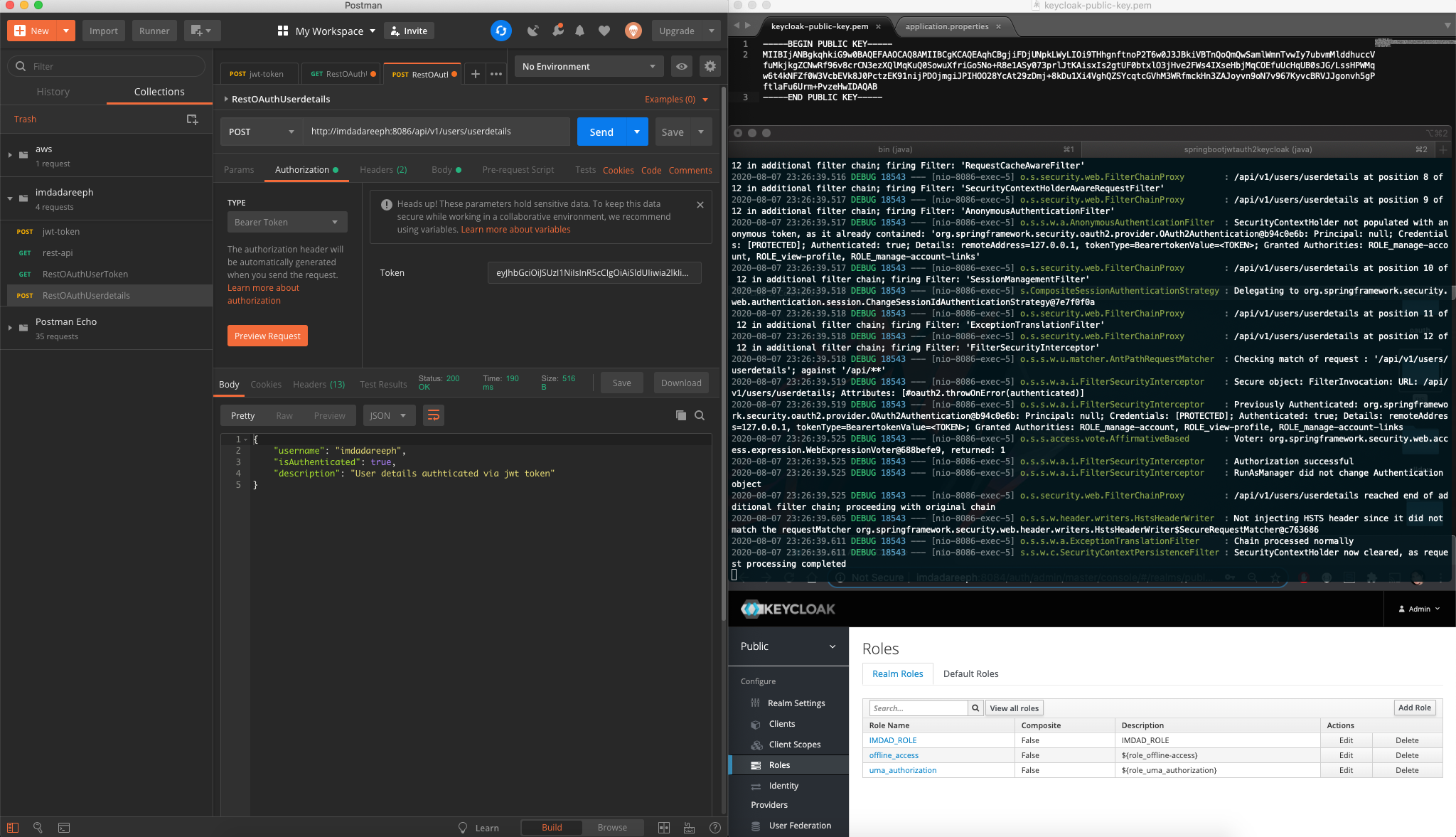
Task: Expand the Postman Echo collection
Action: [10, 328]
